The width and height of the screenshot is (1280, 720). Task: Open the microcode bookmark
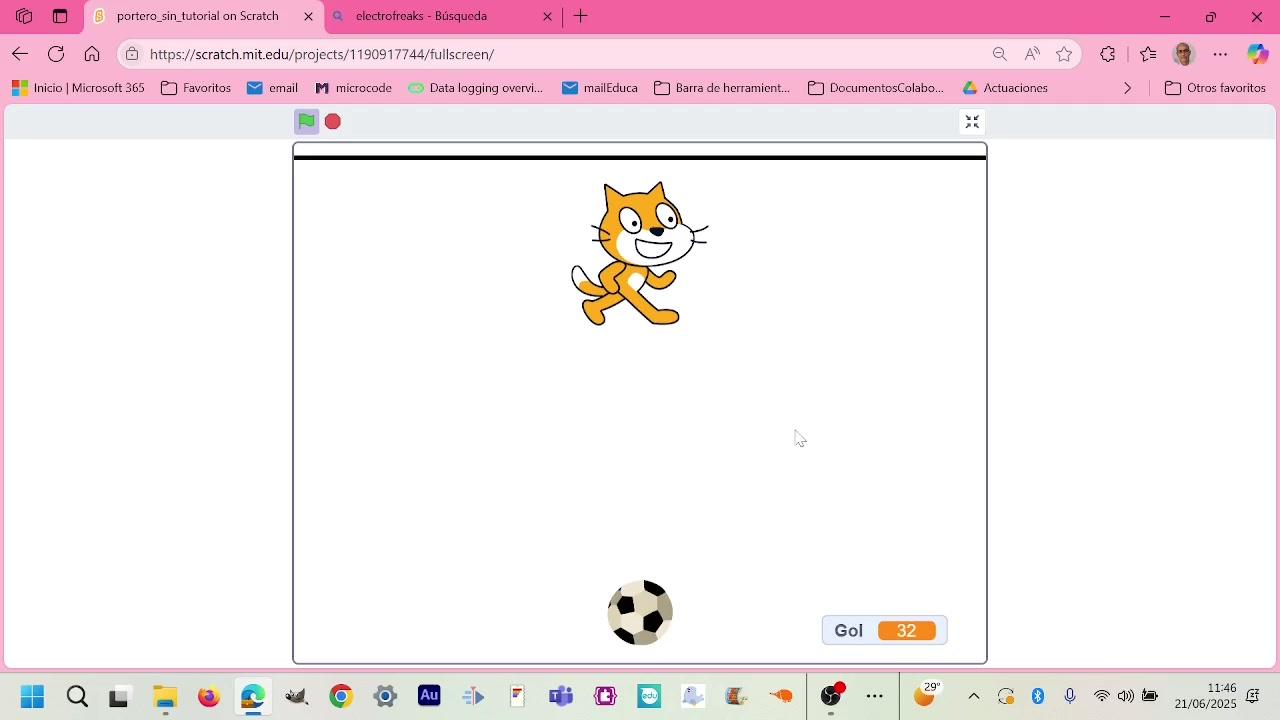click(353, 88)
